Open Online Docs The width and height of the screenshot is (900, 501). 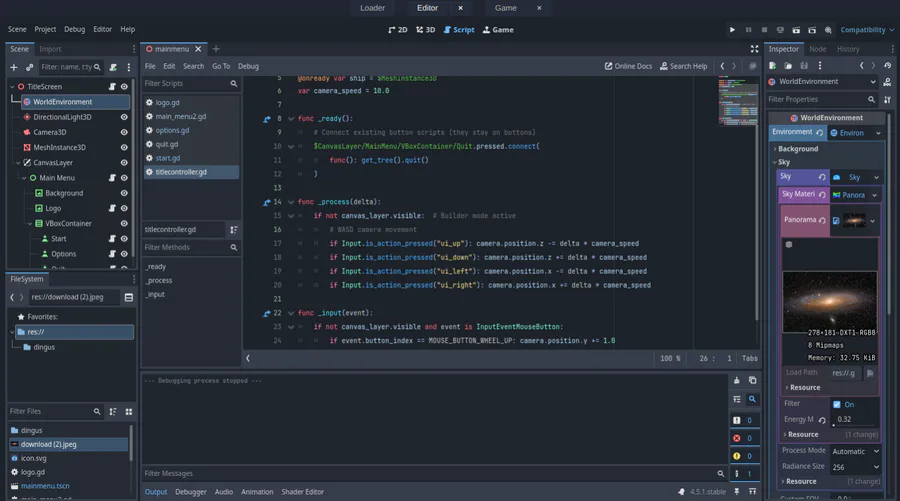[x=628, y=67]
